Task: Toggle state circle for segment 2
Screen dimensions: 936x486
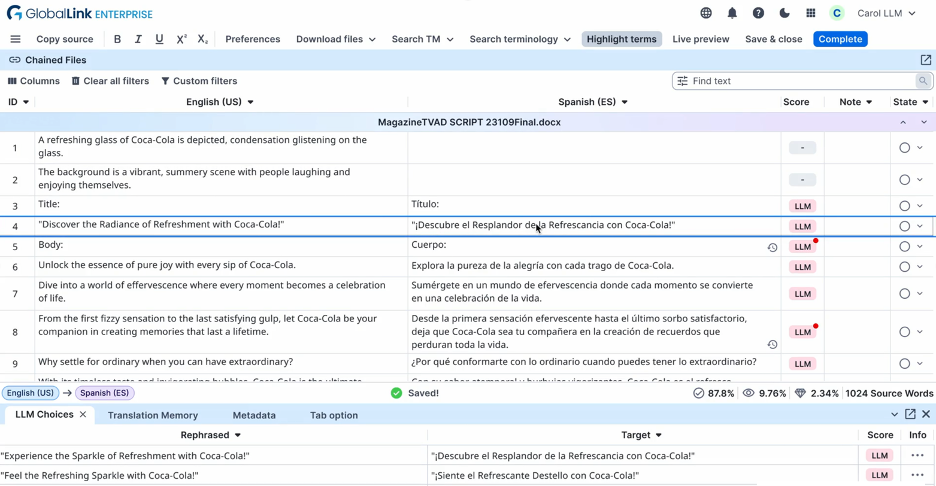Action: click(904, 180)
